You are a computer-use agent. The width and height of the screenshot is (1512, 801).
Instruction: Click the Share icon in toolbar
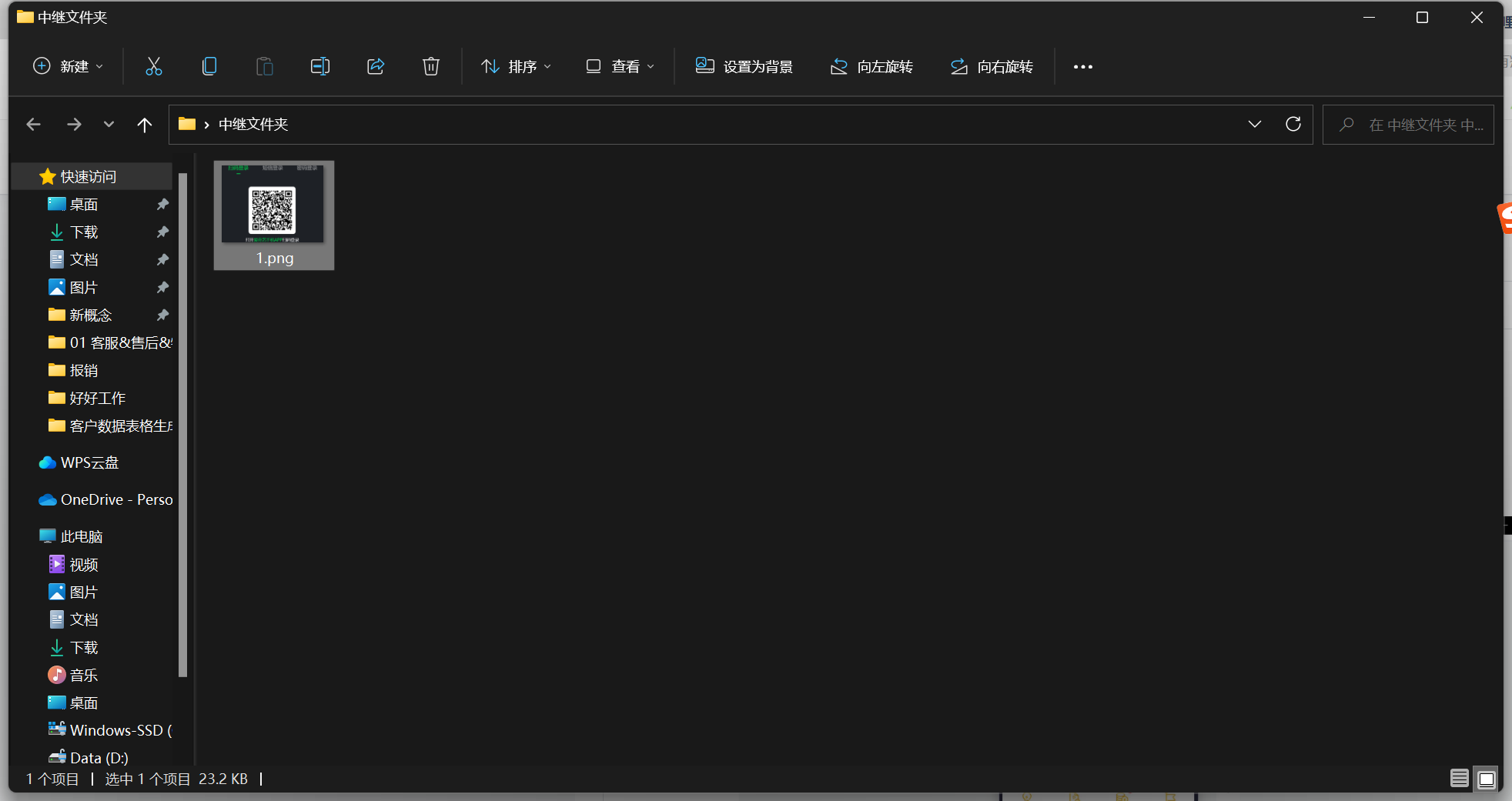376,67
